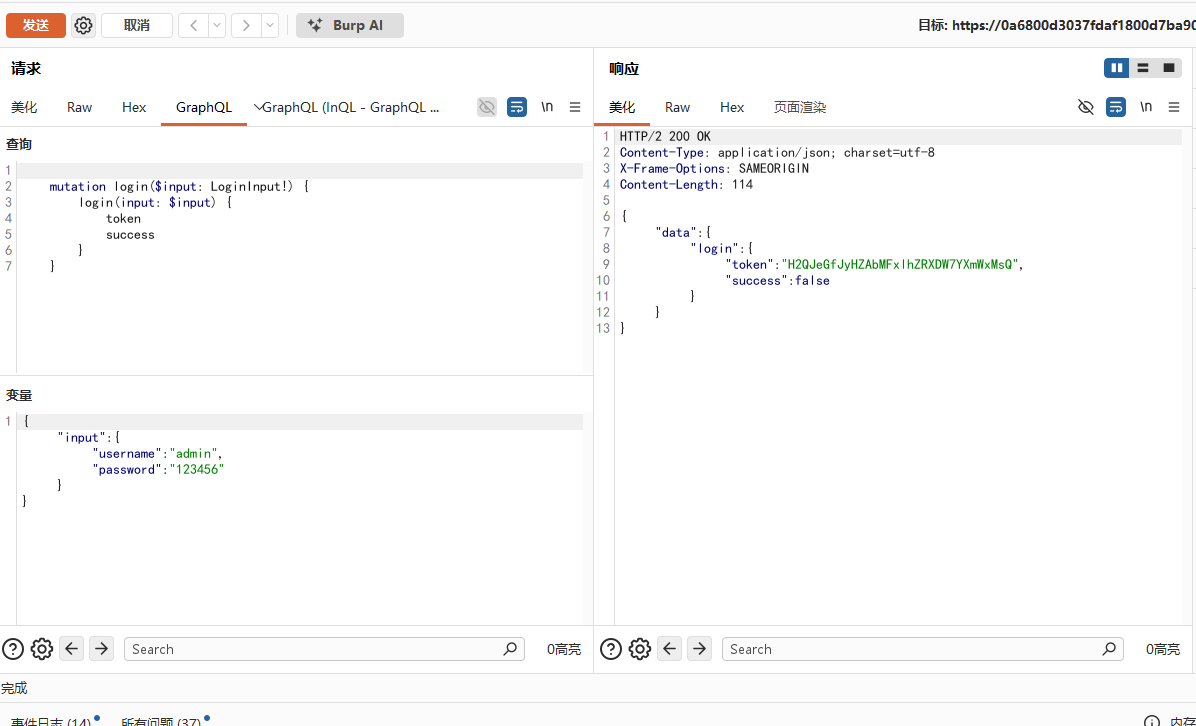Select side-by-side layout view icon
The width and height of the screenshot is (1196, 726).
click(1117, 68)
